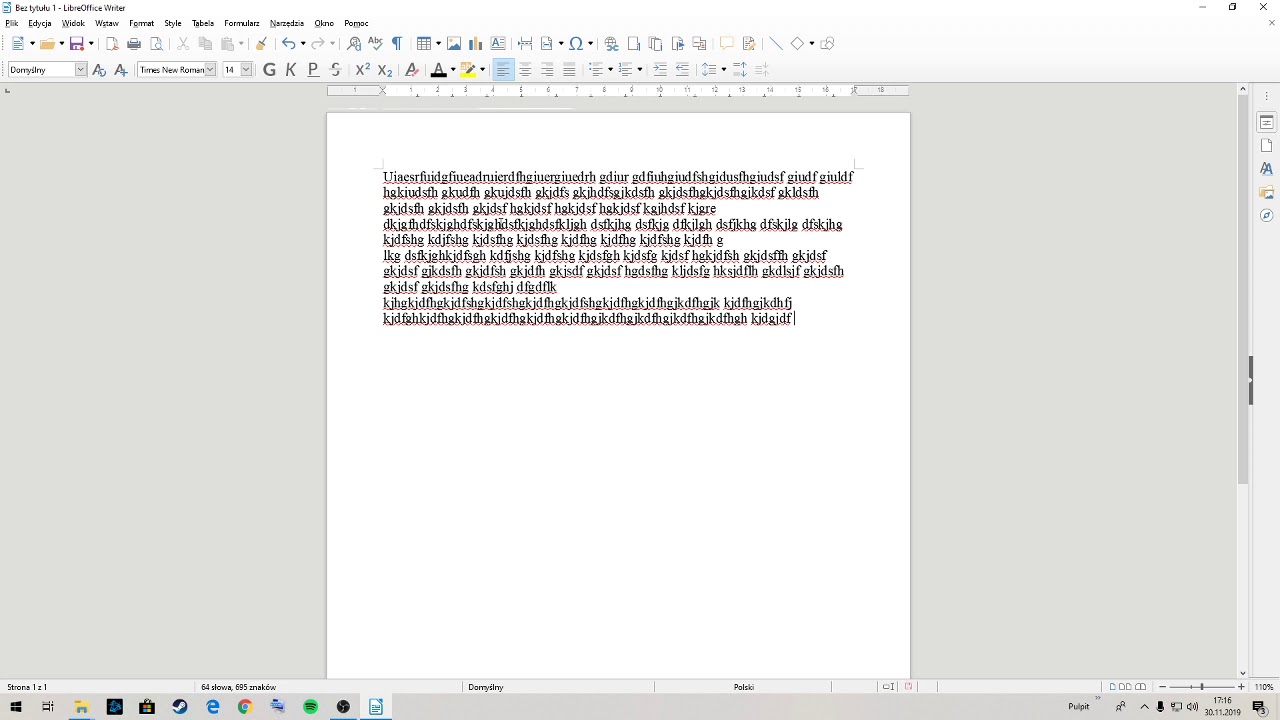Open Find and Replace tool

pyautogui.click(x=354, y=44)
